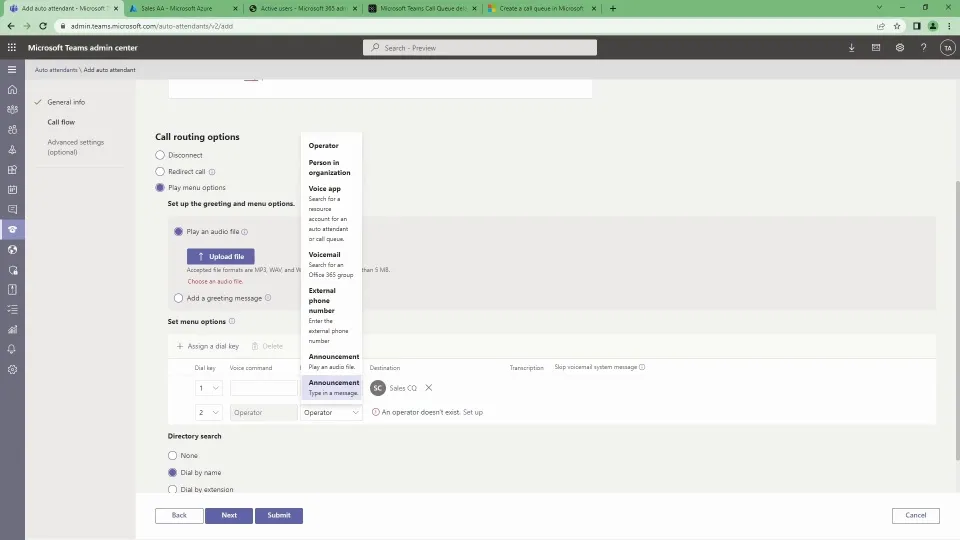Open the Meetings calendar icon in sidebar

12,190
